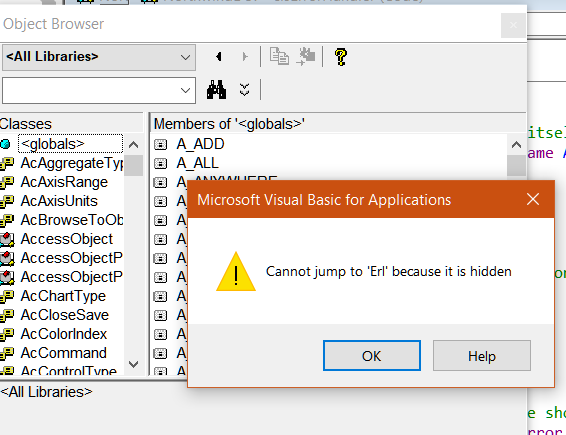
Task: Click the <All Libraries> details pane text
Action: pyautogui.click(x=46, y=392)
